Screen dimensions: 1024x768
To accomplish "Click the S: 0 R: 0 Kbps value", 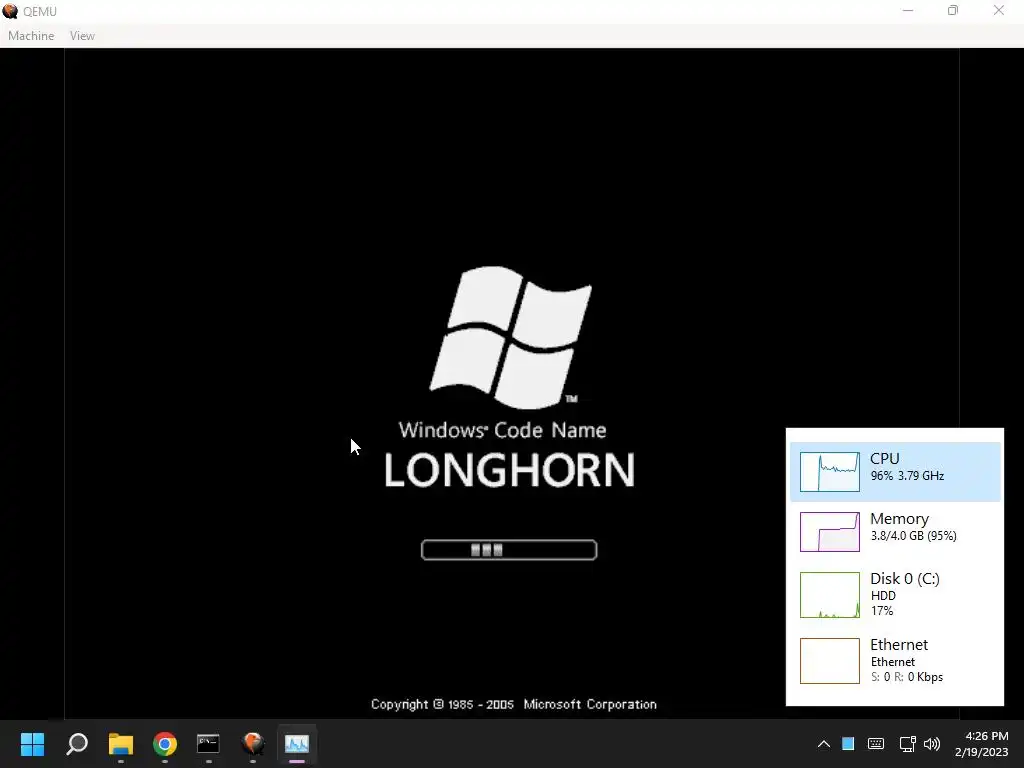I will pyautogui.click(x=906, y=677).
